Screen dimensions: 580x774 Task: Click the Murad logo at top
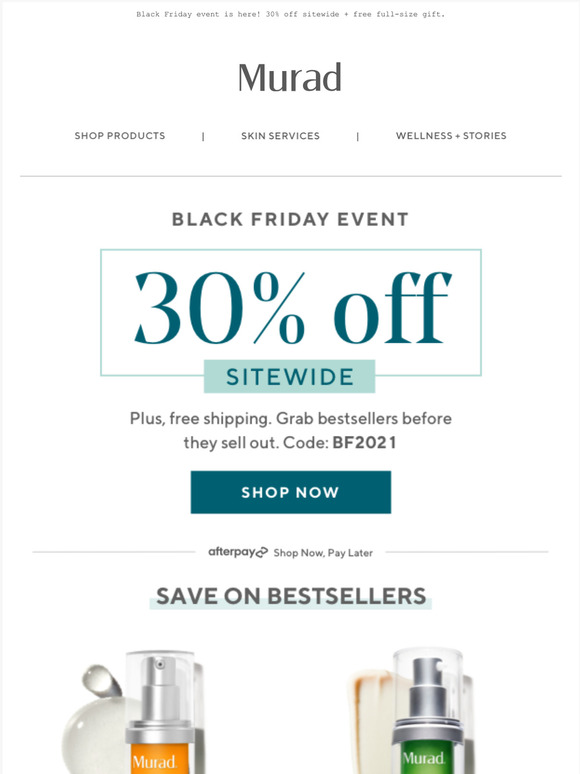coord(290,77)
